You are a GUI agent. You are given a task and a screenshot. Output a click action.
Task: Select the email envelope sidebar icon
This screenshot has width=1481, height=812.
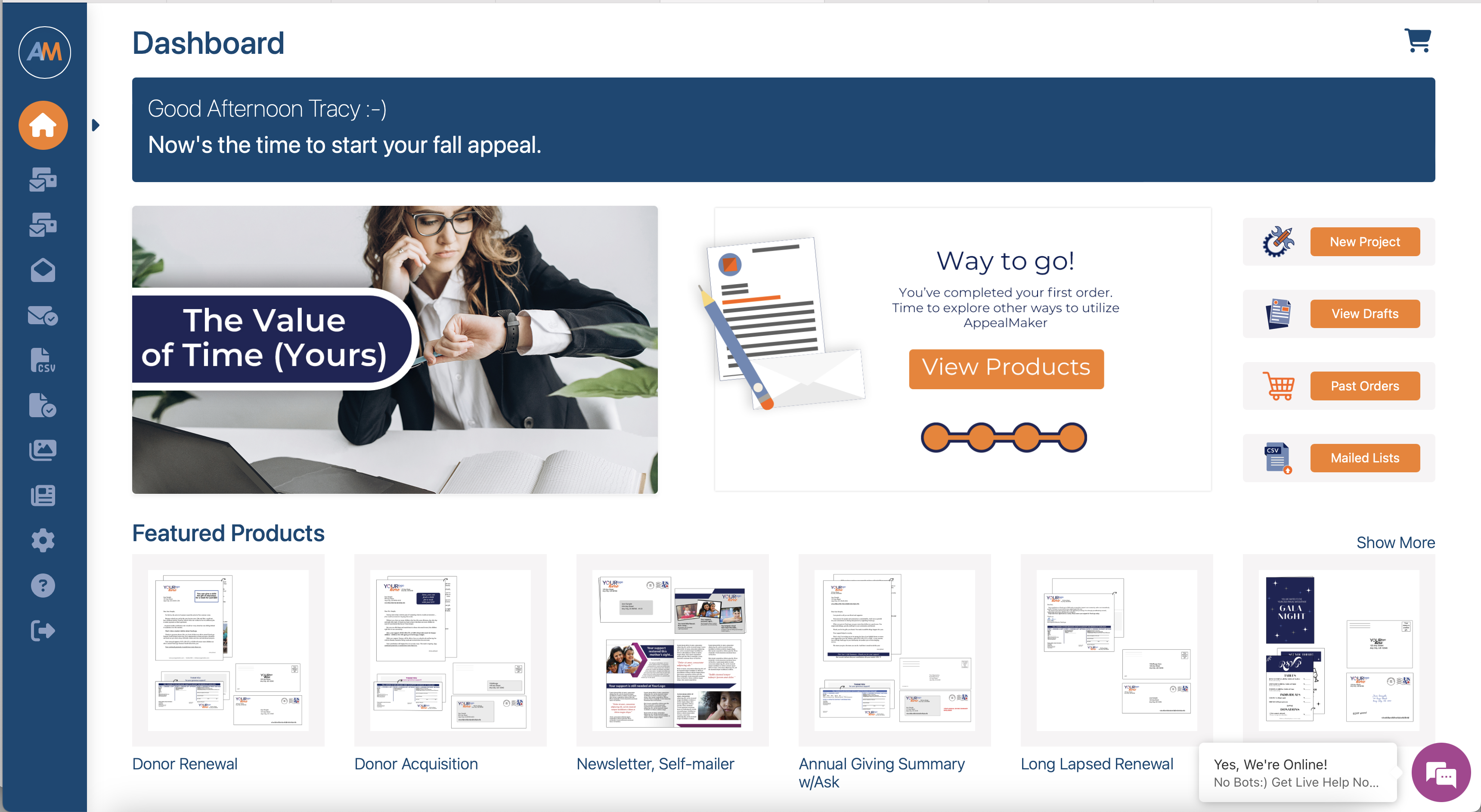coord(43,269)
